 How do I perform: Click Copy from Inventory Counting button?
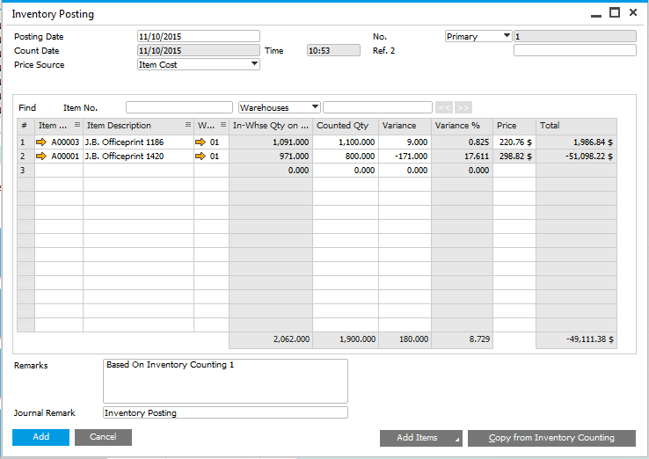(552, 438)
